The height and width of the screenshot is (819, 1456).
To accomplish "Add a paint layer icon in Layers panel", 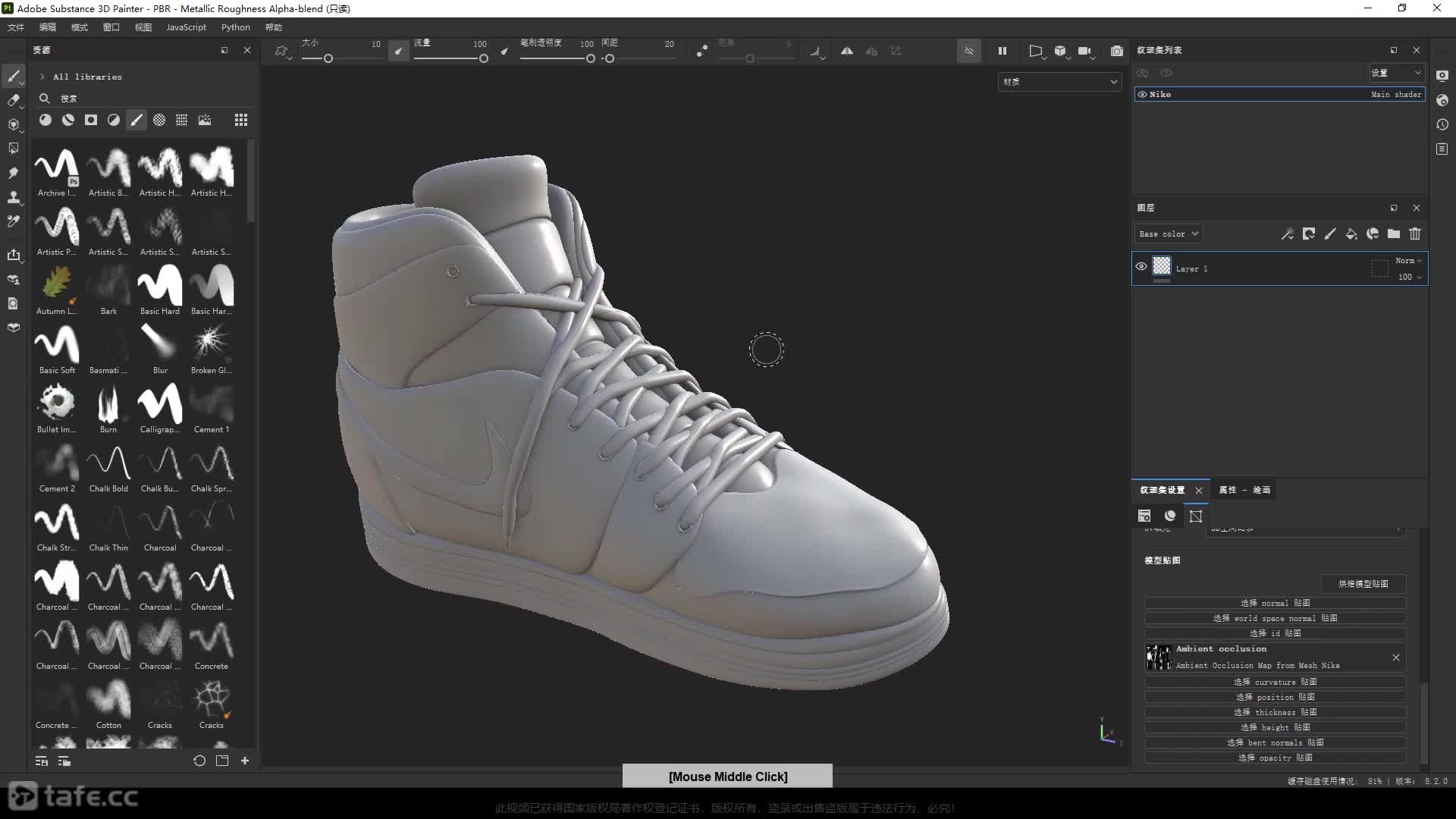I will tap(1330, 234).
